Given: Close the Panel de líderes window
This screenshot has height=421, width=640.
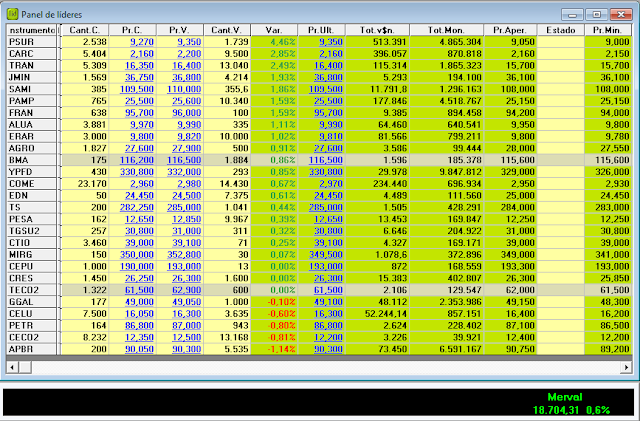Looking at the screenshot, I should (621, 15).
